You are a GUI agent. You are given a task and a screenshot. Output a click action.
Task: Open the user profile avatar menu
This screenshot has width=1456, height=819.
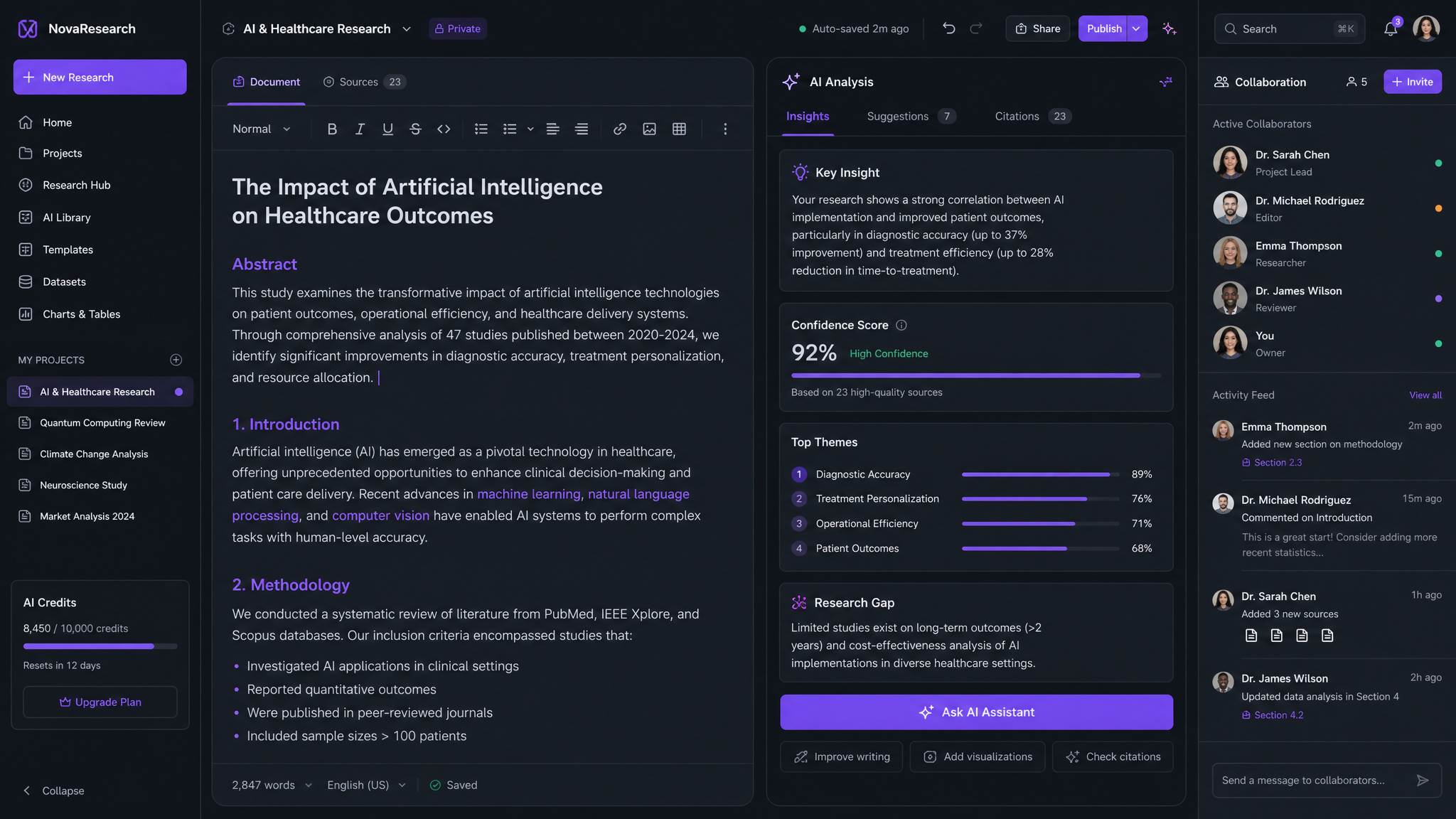click(x=1426, y=28)
